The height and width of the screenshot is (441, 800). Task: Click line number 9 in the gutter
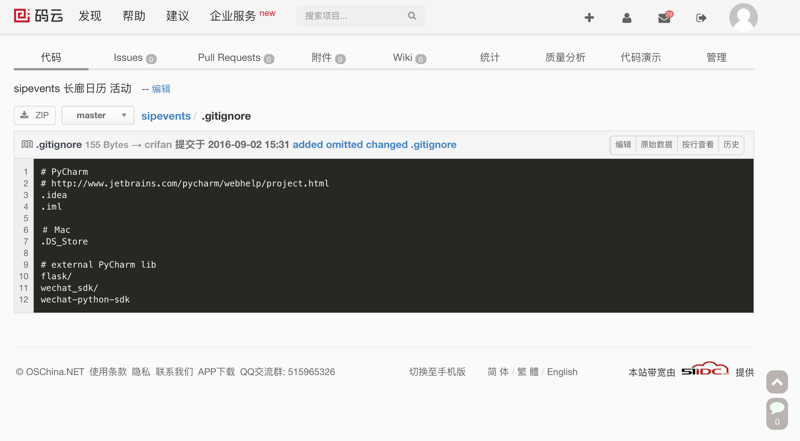point(26,264)
